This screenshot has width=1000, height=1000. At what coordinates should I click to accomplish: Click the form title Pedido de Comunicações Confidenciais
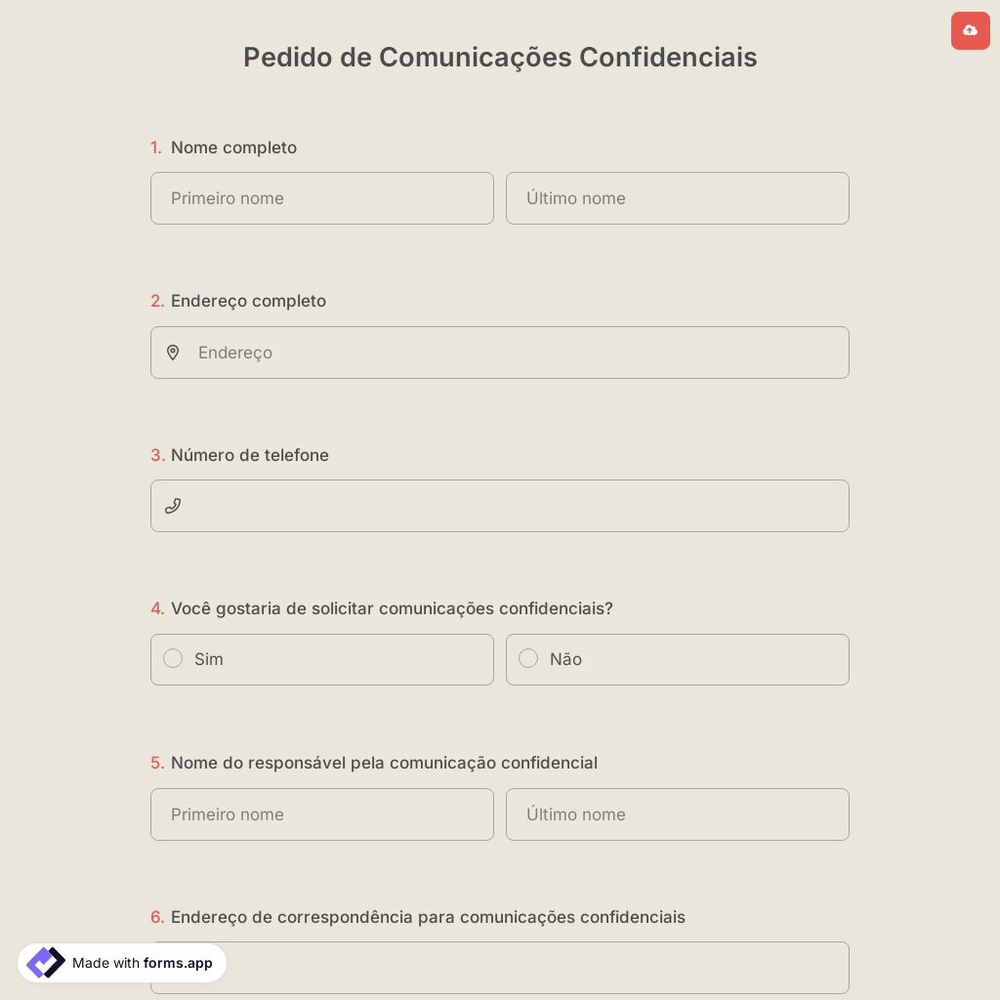pyautogui.click(x=500, y=57)
